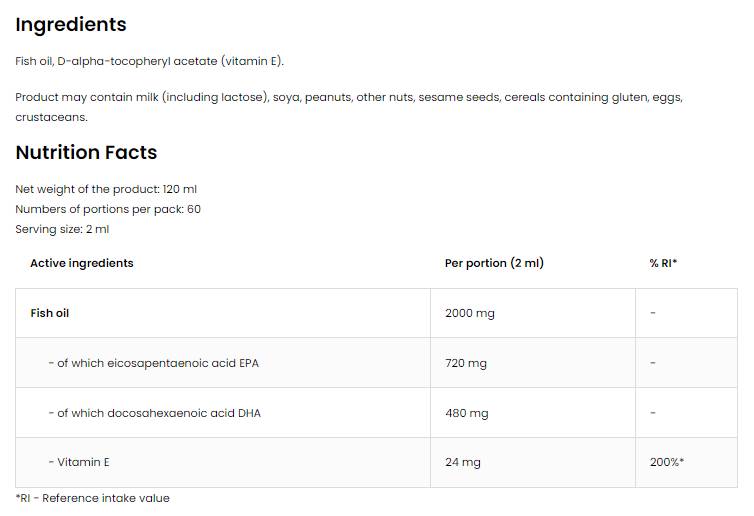The height and width of the screenshot is (516, 754).
Task: Select the portions per pack line
Action: point(108,209)
